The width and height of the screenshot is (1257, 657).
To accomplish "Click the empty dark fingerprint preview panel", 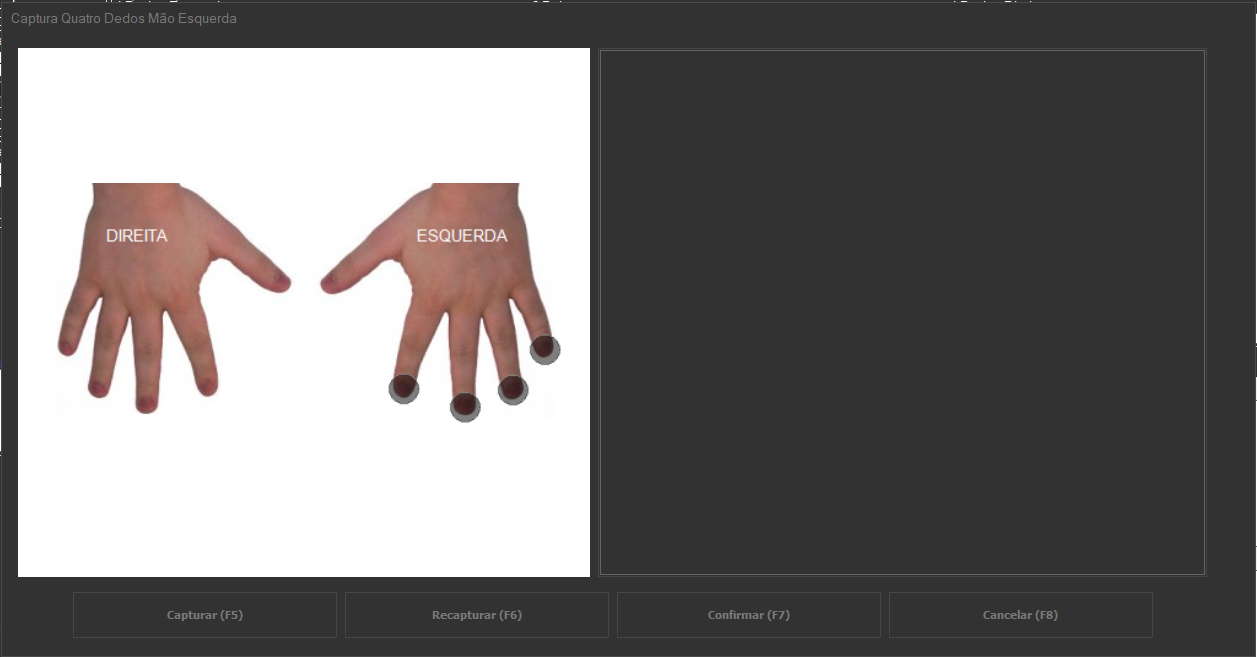I will [x=902, y=312].
